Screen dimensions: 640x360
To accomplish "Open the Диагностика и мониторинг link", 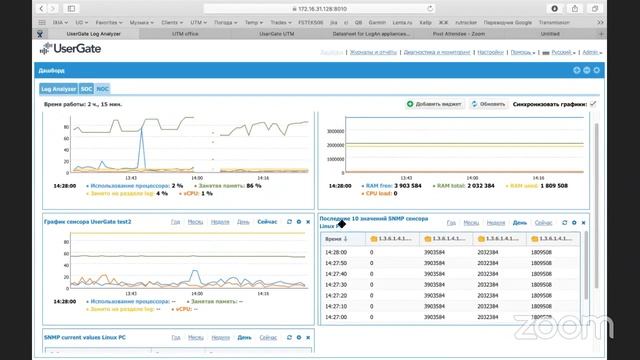I will pos(437,52).
